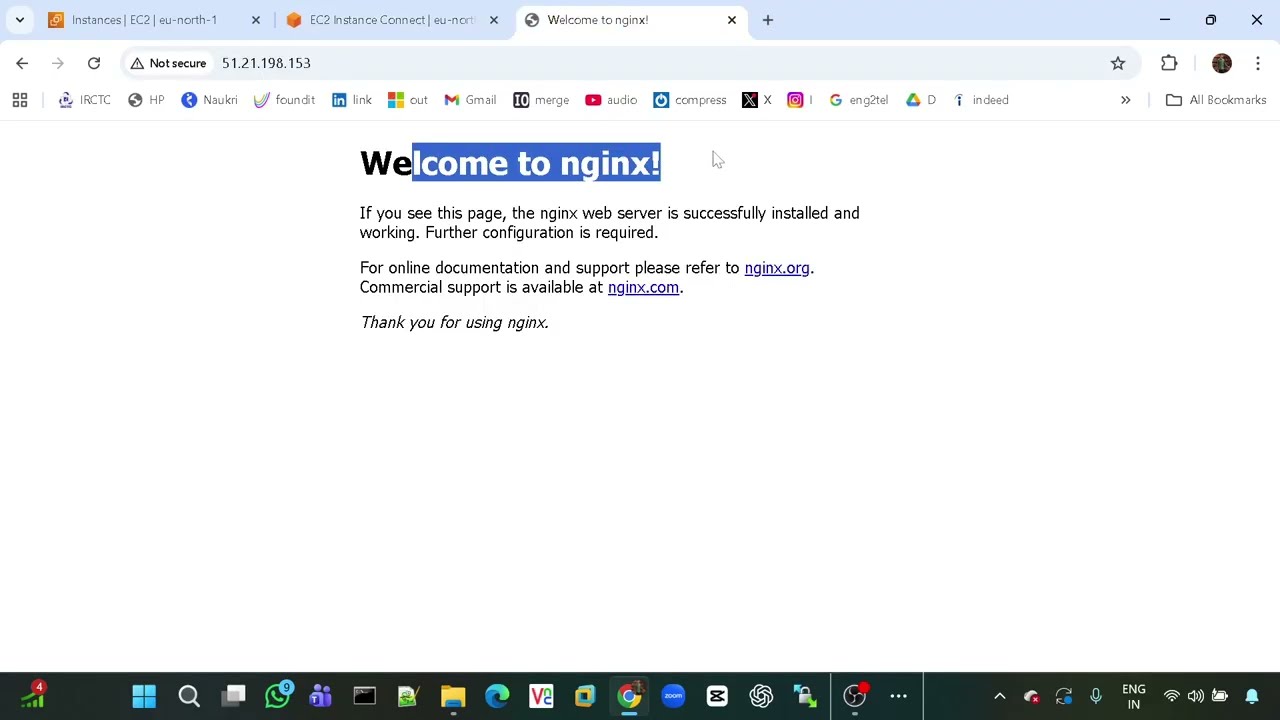The height and width of the screenshot is (720, 1280).
Task: Open the indeed bookmark
Action: coord(980,100)
